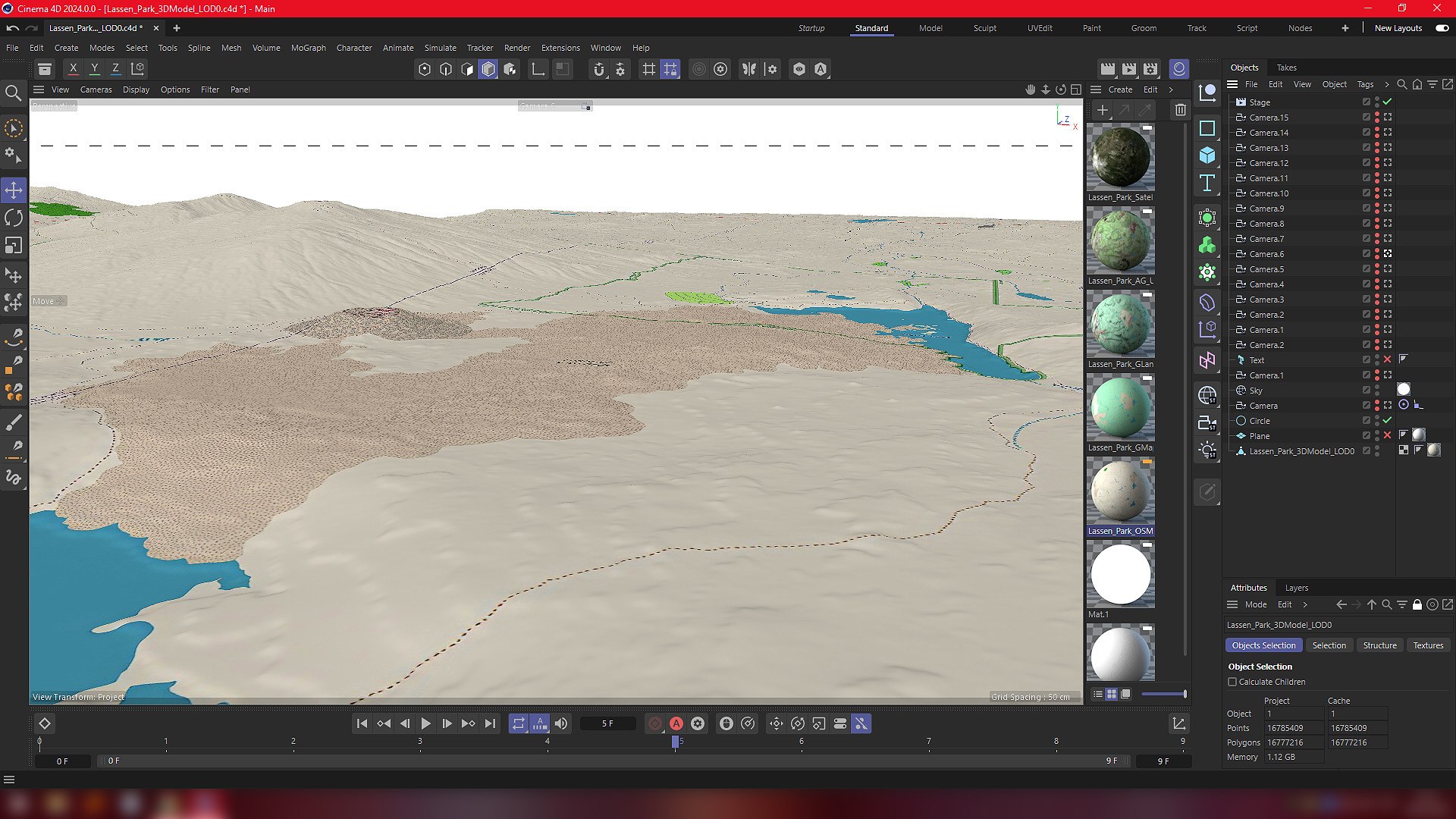
Task: Toggle the New Layouts switch
Action: coord(1442,28)
